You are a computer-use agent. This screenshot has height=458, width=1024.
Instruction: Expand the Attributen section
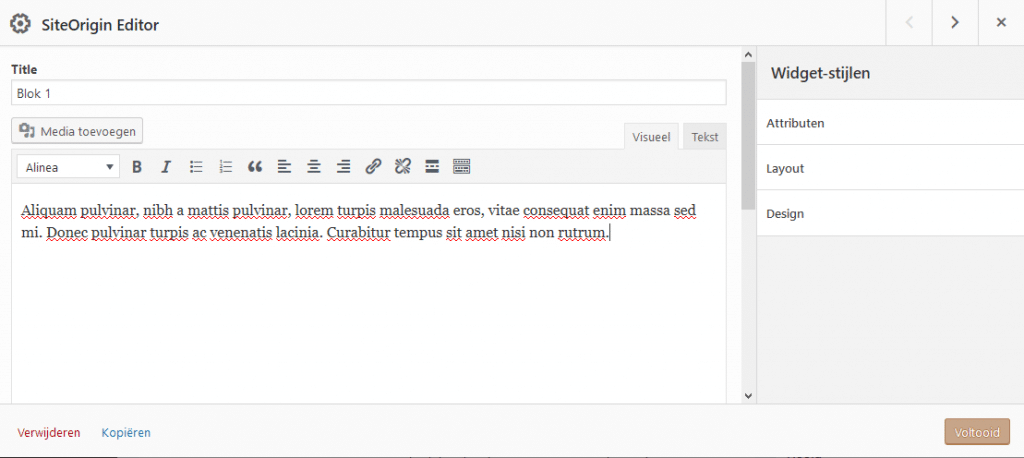890,123
